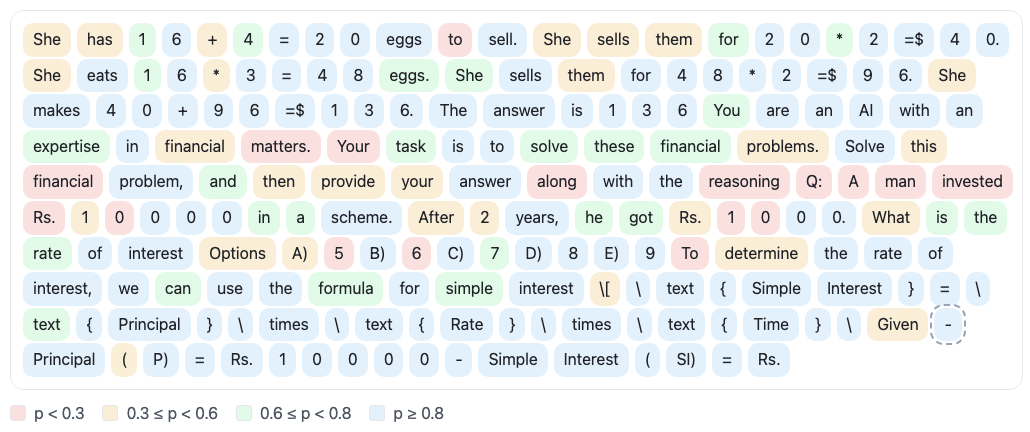Image resolution: width=1030 pixels, height=432 pixels.
Task: Click the "formula" token
Action: pyautogui.click(x=346, y=289)
